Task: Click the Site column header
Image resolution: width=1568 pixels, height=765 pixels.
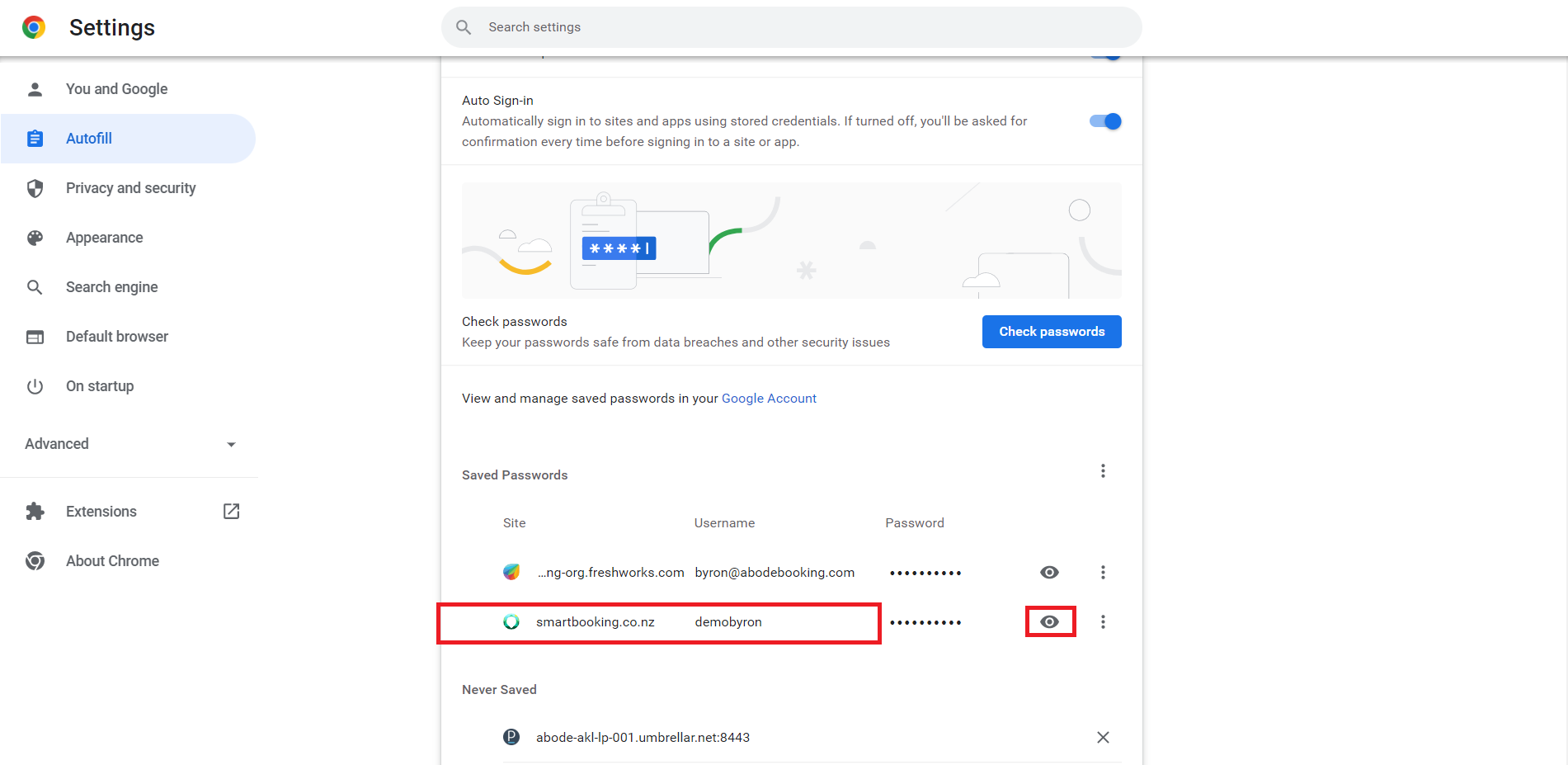Action: pyautogui.click(x=515, y=523)
